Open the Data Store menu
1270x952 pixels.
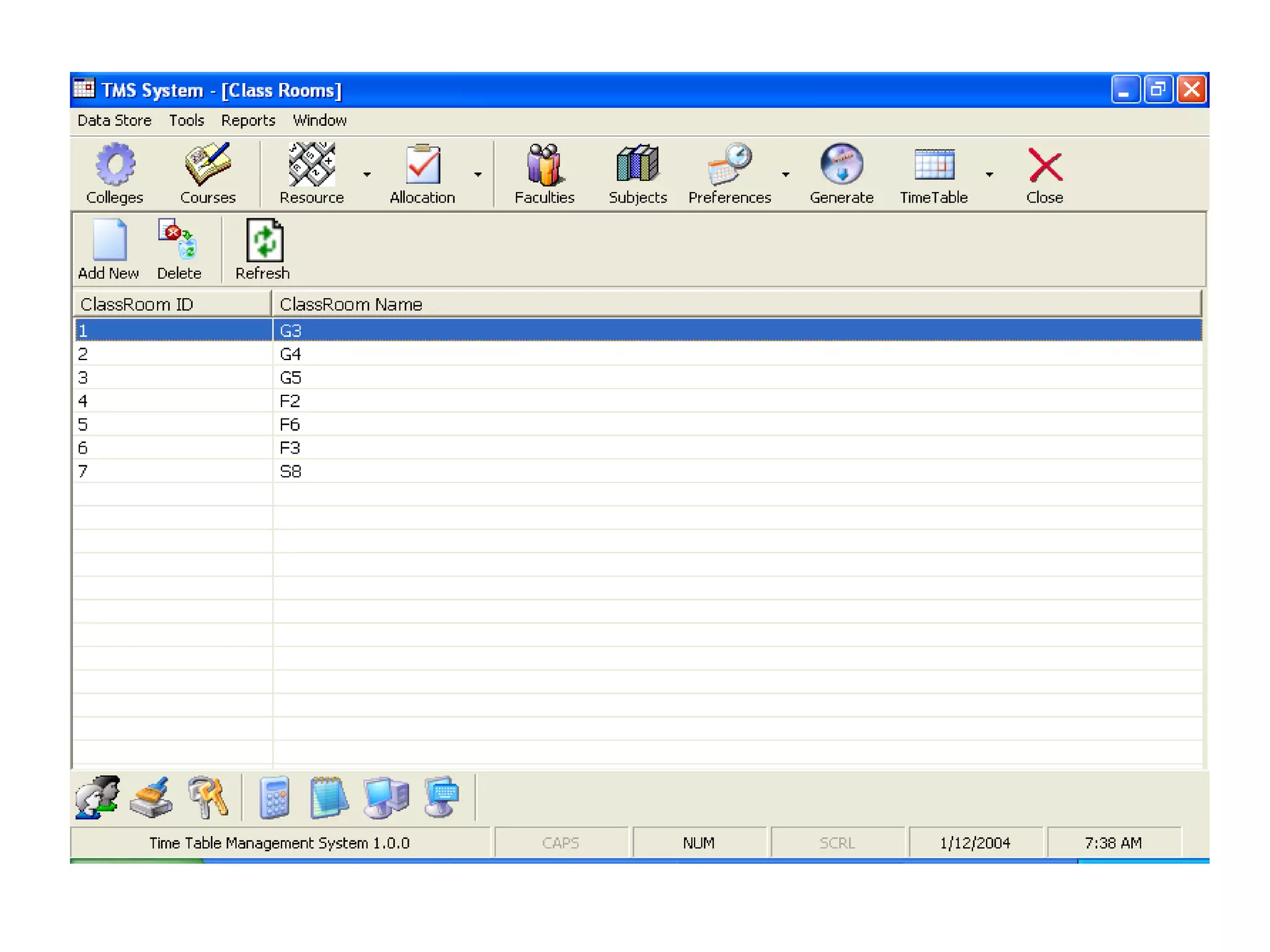[114, 120]
